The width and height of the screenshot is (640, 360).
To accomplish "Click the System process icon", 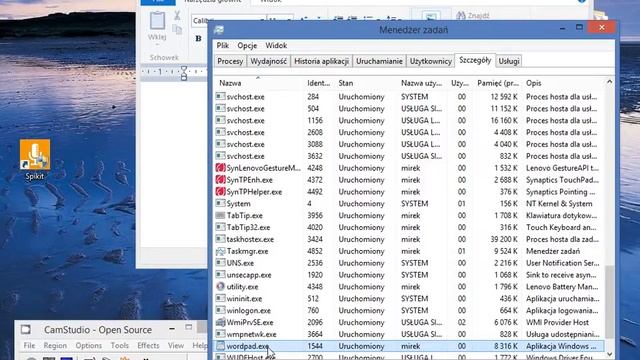I will click(x=220, y=203).
